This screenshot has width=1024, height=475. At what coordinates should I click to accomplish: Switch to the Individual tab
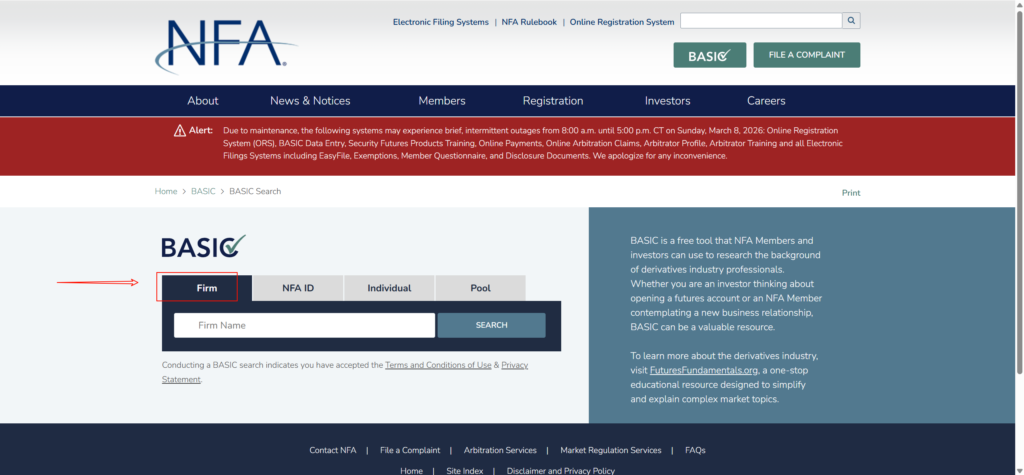tap(389, 288)
